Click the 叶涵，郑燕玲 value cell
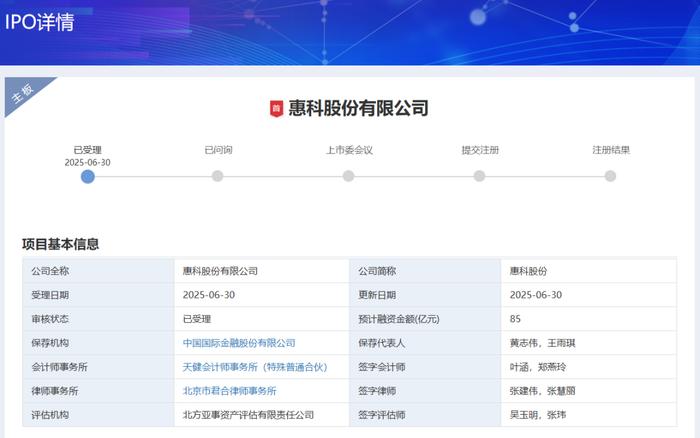 click(588, 367)
